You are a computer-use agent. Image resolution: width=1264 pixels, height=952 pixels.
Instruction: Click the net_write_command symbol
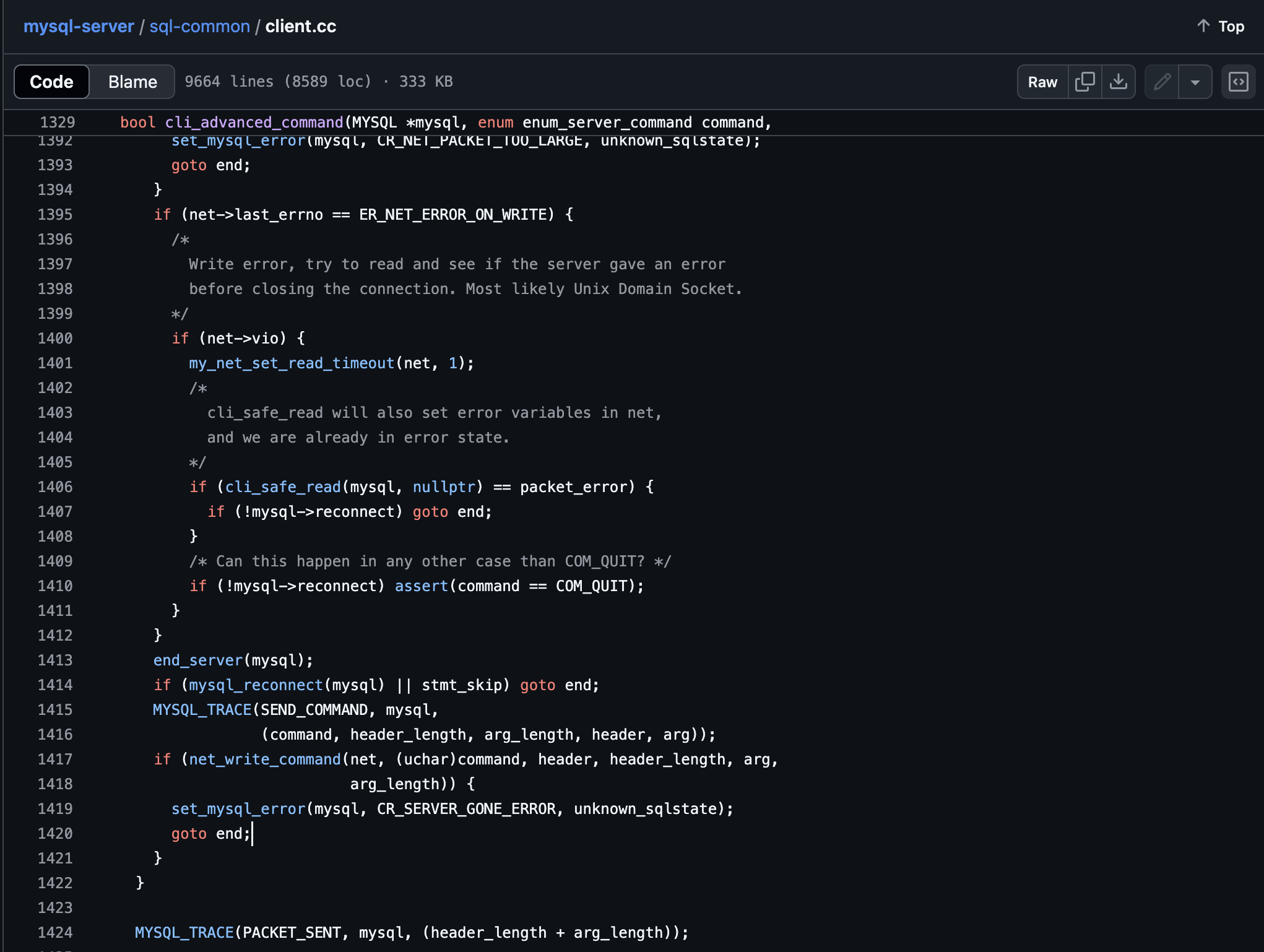(x=264, y=759)
